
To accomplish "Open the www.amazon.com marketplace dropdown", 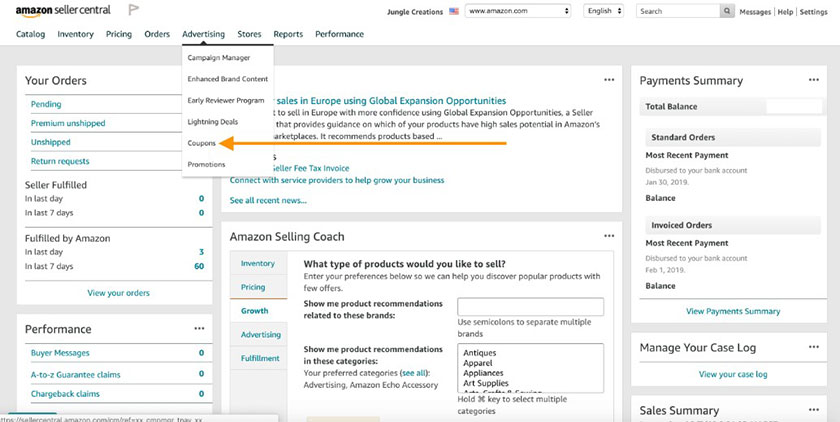I will coord(518,11).
